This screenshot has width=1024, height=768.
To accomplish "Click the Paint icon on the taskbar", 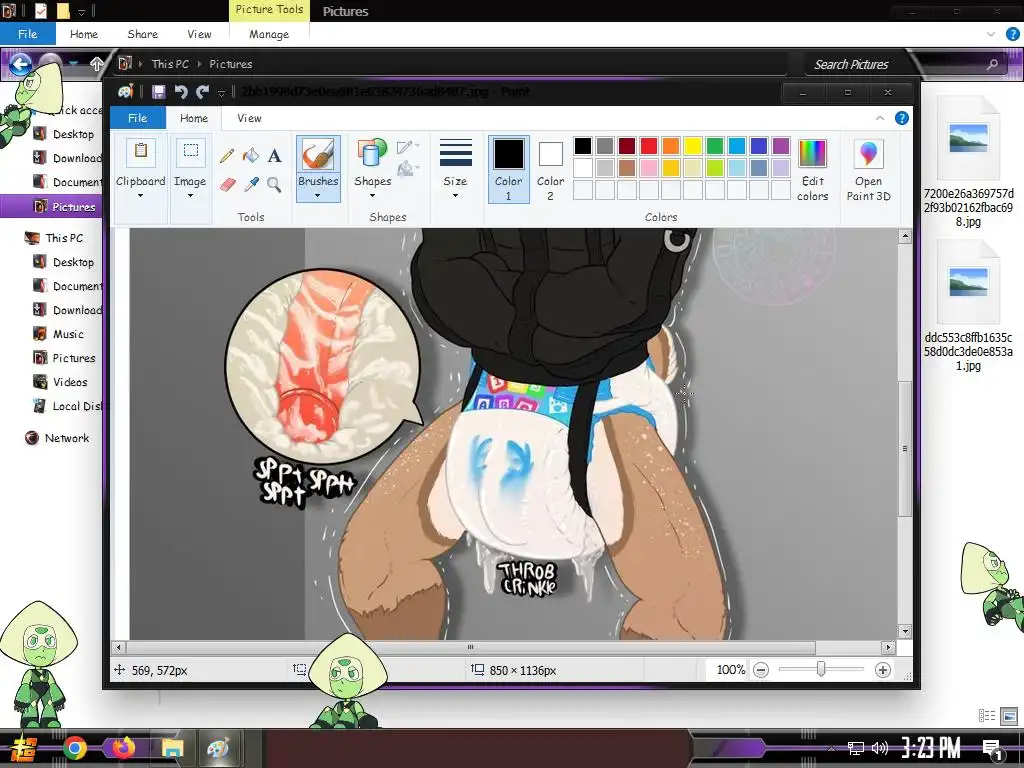I will [217, 748].
